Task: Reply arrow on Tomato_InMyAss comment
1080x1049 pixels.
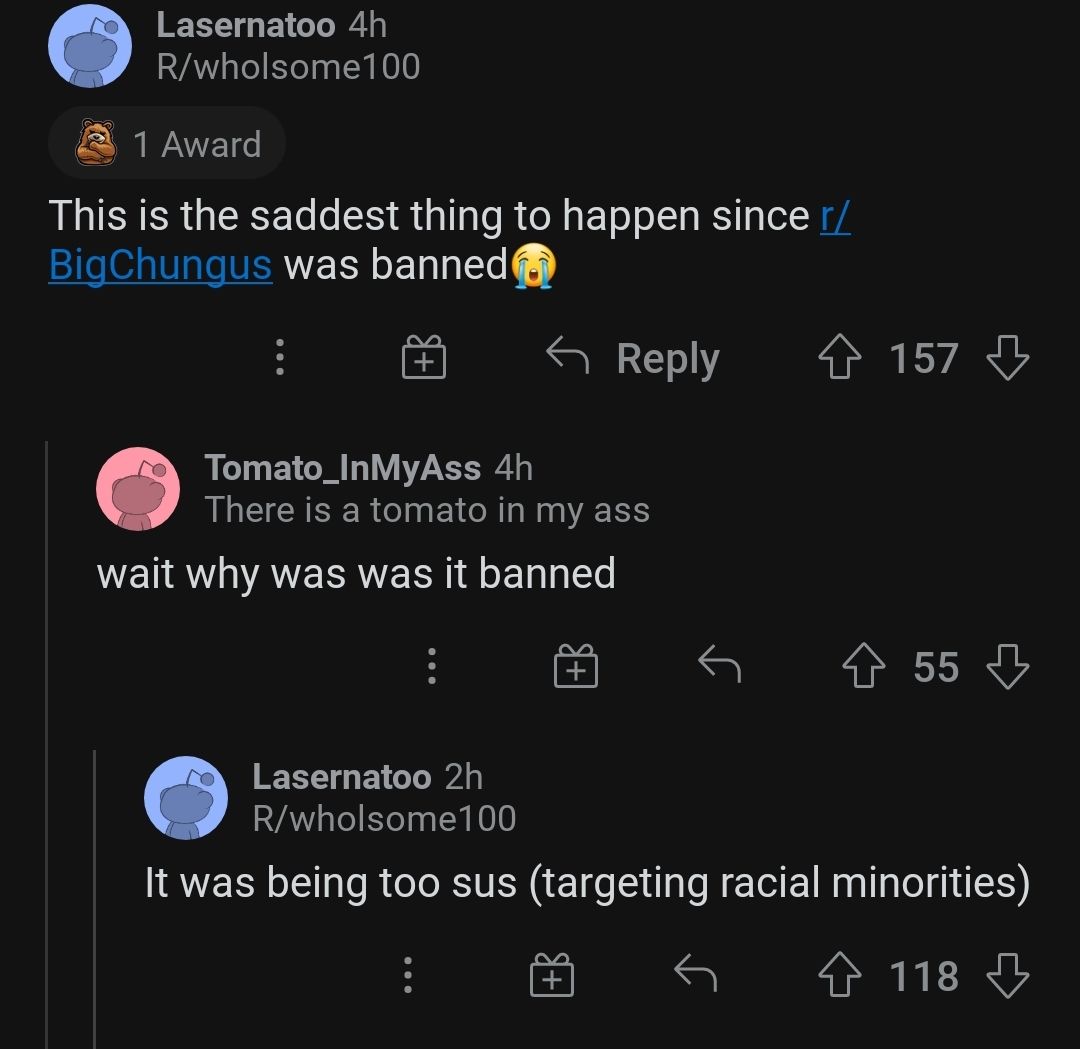Action: (719, 665)
